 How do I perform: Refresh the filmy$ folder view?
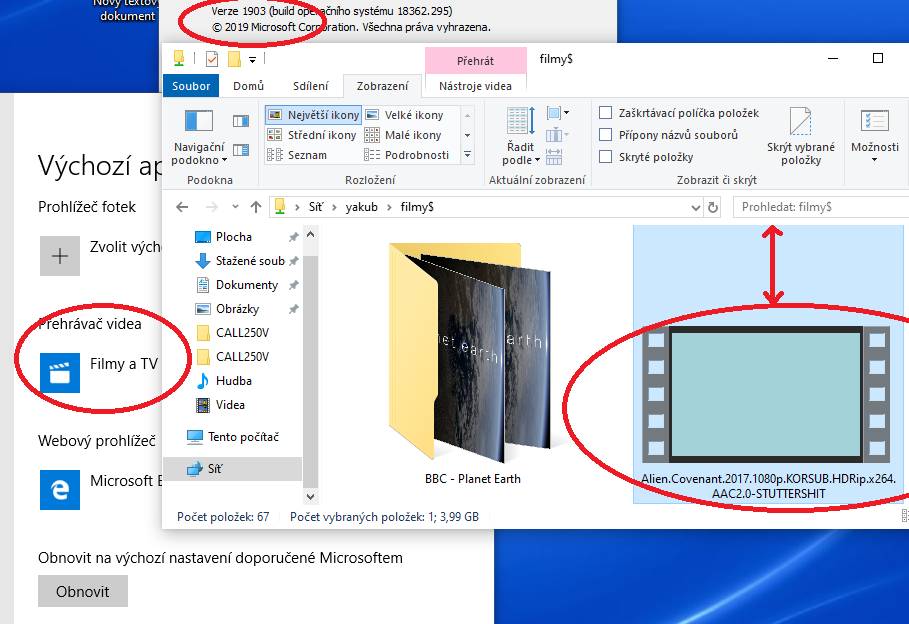click(x=713, y=207)
